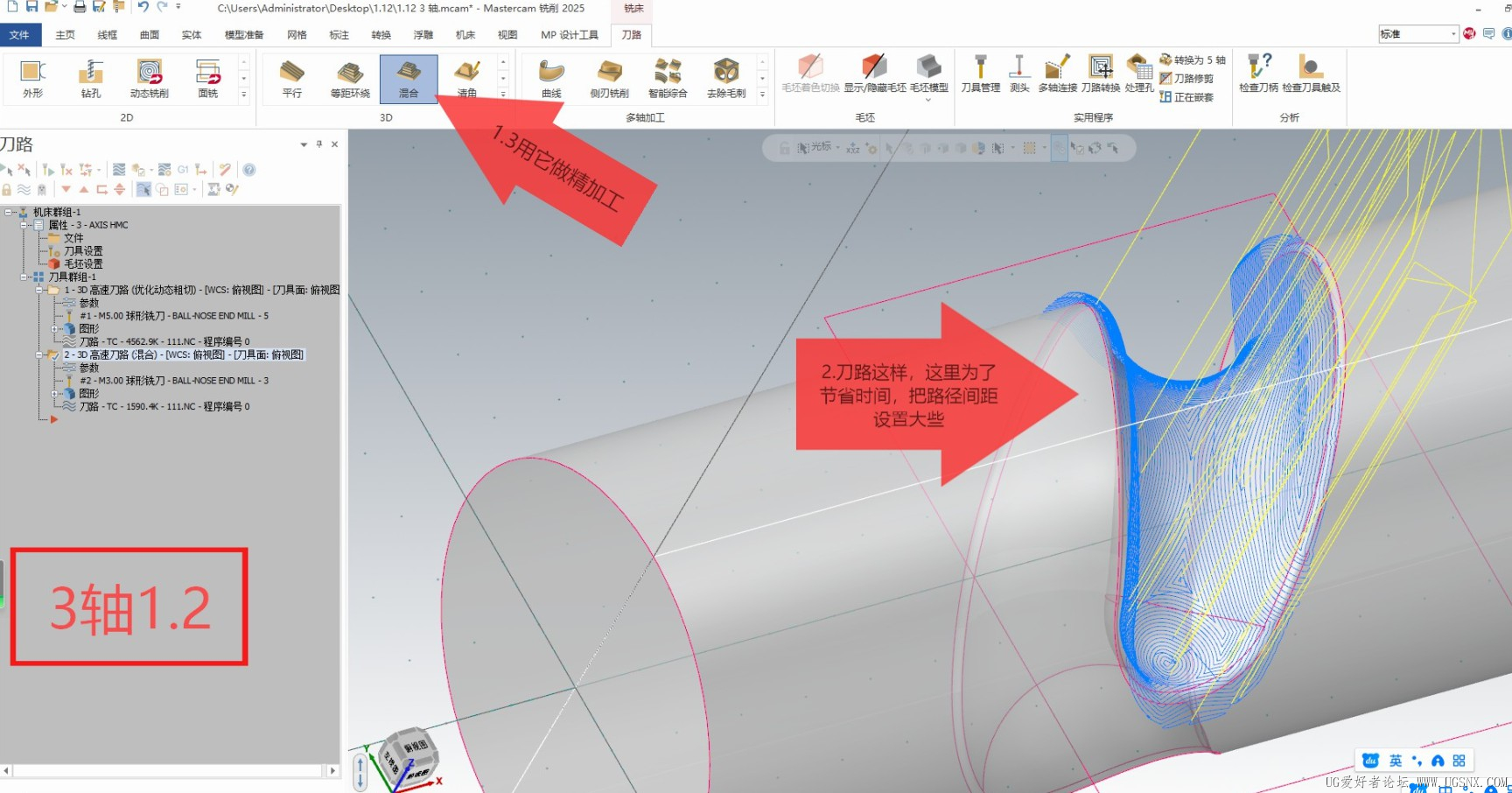This screenshot has height=793, width=1512.
Task: Click the 动态铣削 dynamic mill icon
Action: tap(150, 79)
